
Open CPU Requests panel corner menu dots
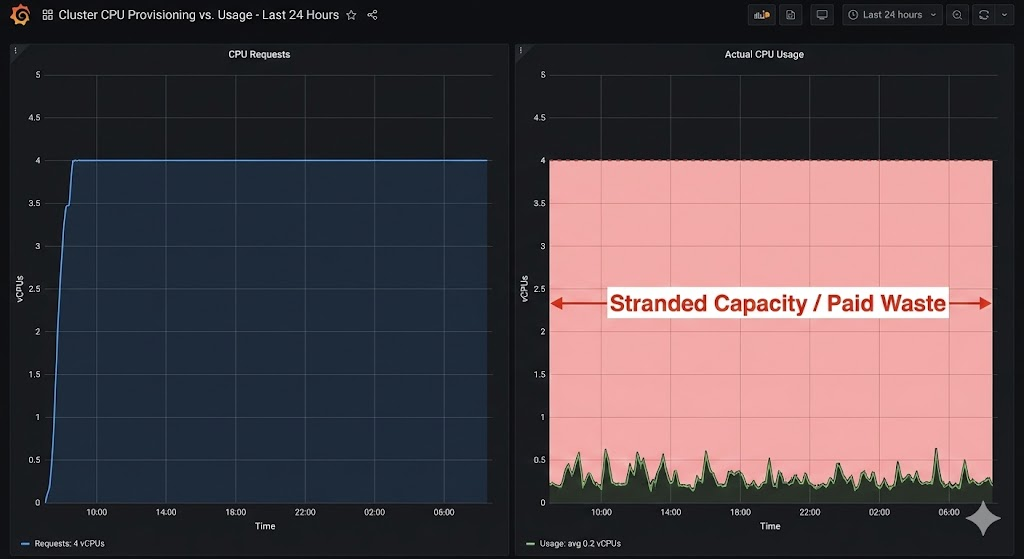pos(16,50)
